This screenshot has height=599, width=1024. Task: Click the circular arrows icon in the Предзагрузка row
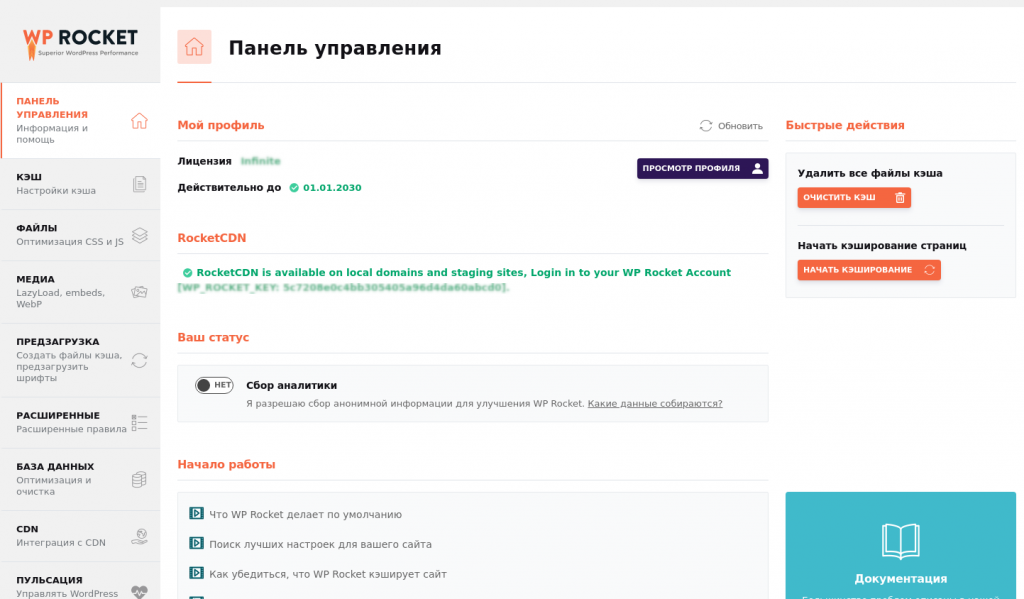139,360
